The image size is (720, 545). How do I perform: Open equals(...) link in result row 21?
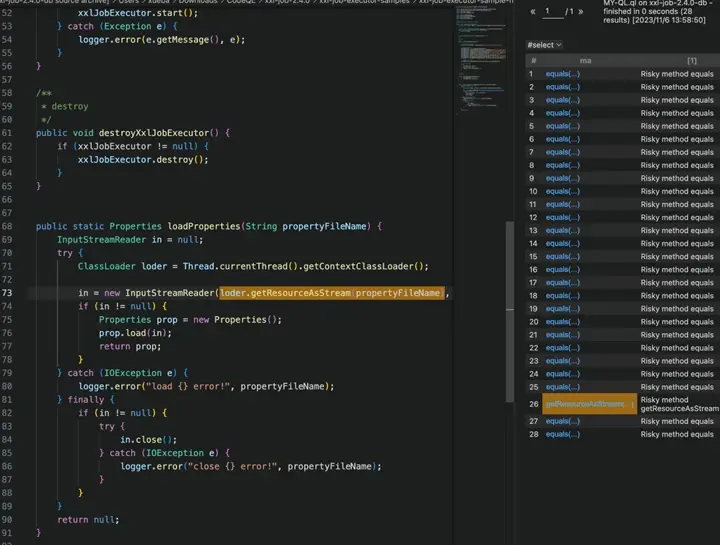562,335
